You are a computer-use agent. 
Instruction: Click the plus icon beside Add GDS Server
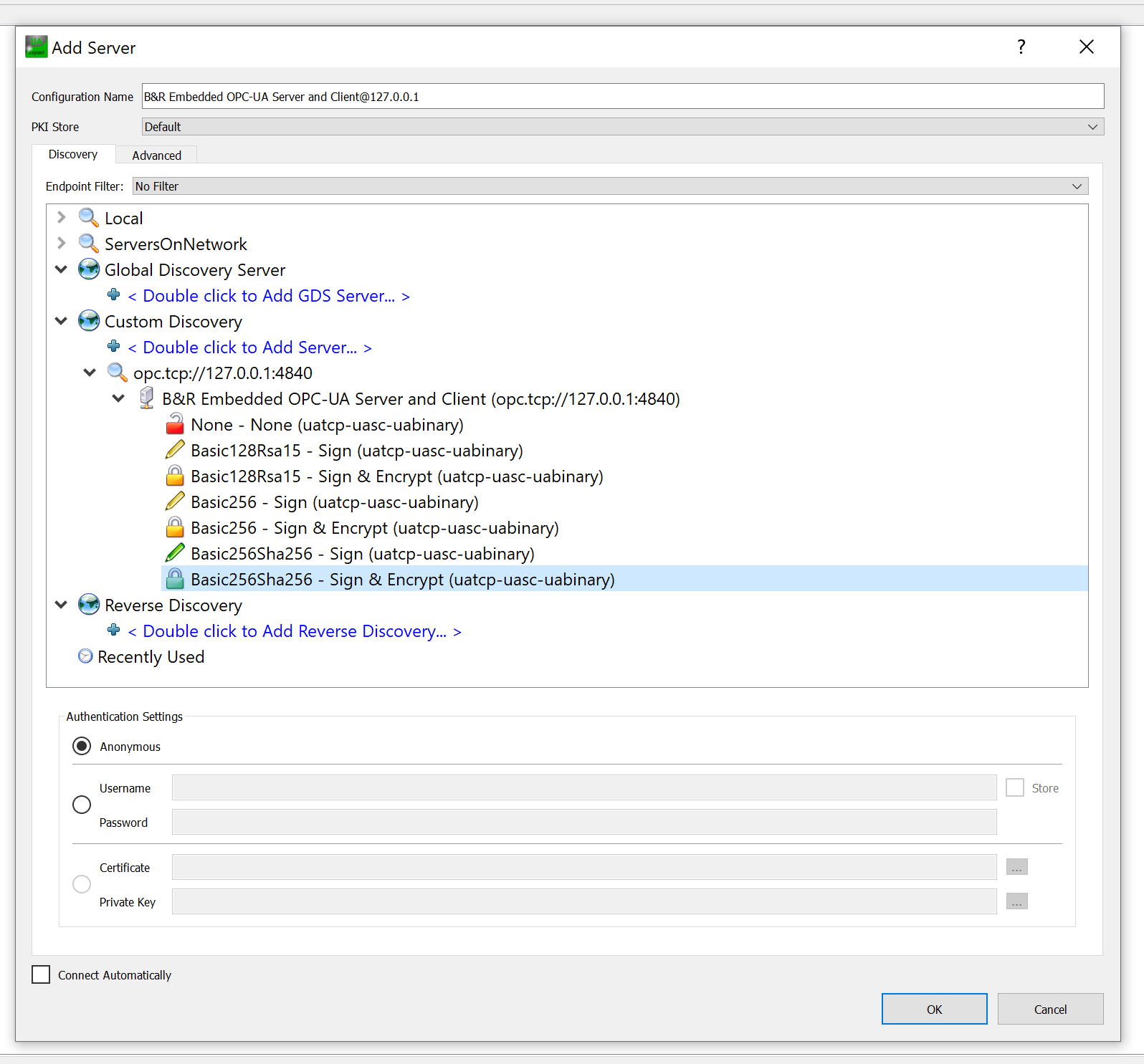tap(113, 294)
